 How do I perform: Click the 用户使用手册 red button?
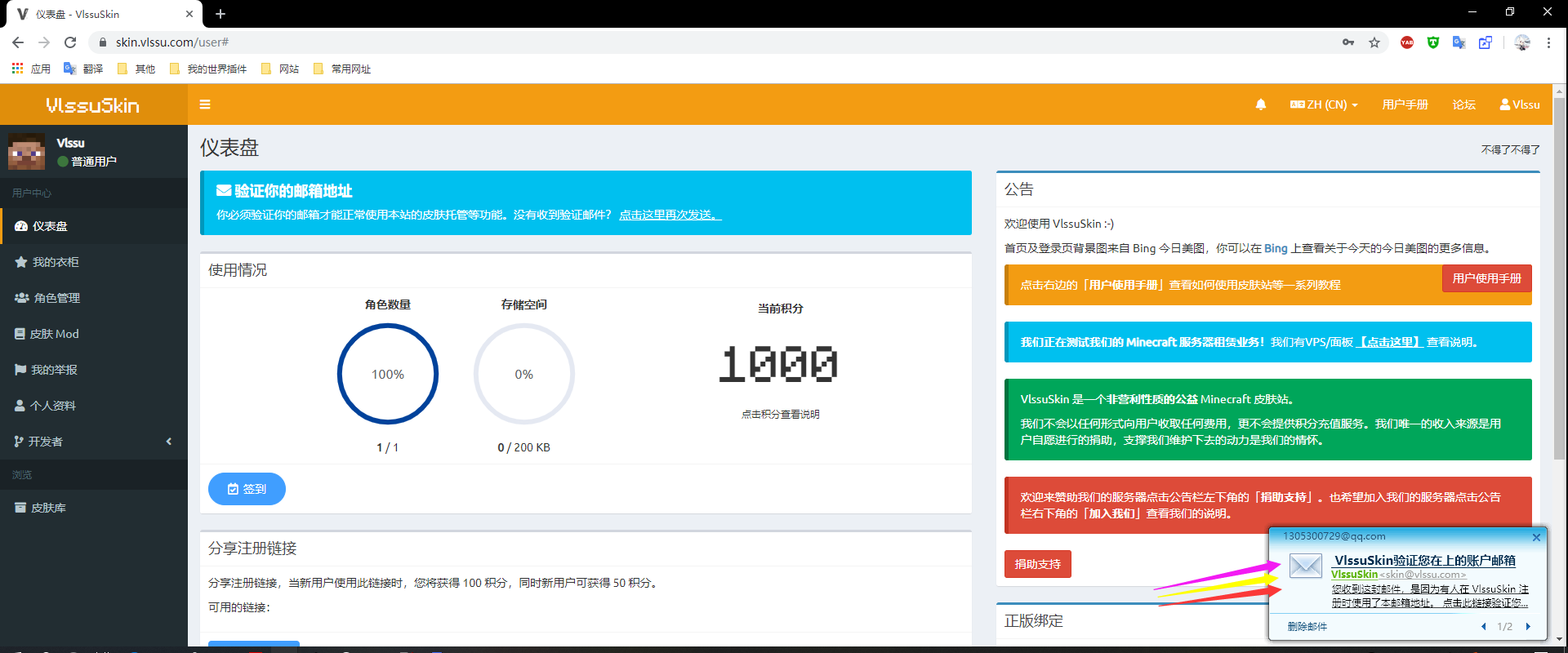coord(1486,278)
